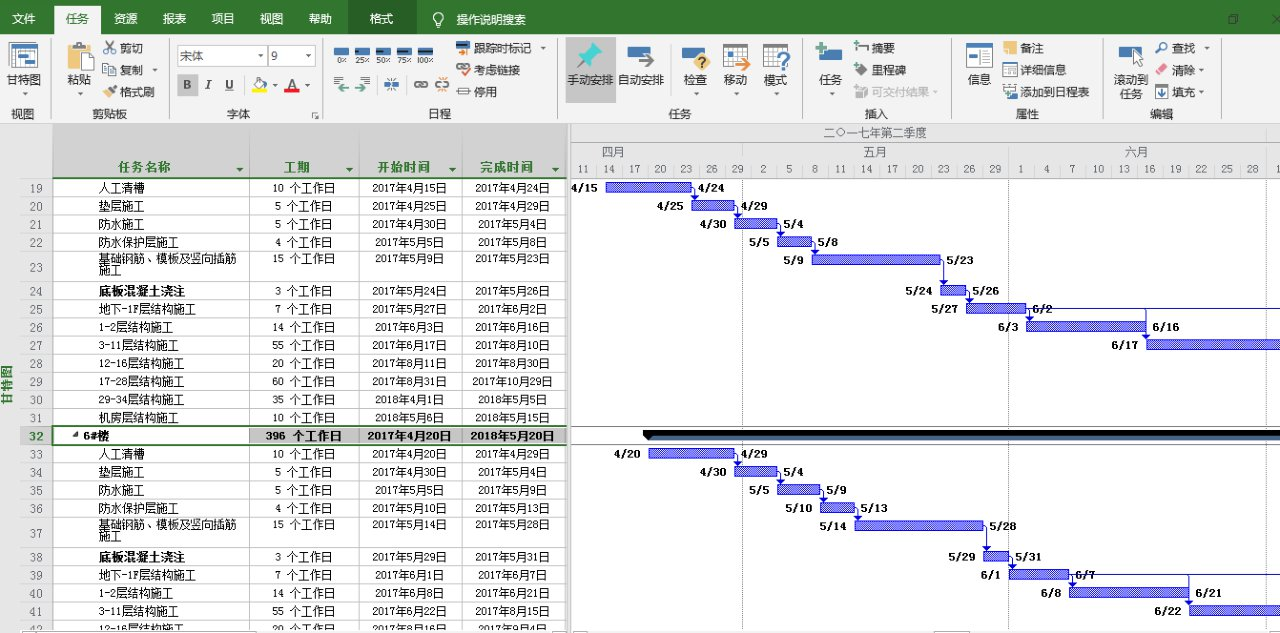1280x633 pixels.
Task: Select row header 32
Action: pos(35,436)
